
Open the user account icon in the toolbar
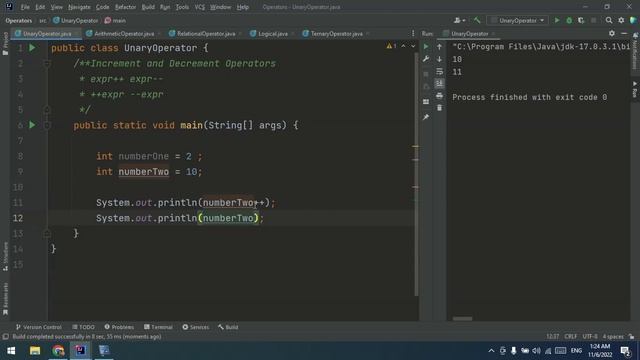pyautogui.click(x=459, y=20)
